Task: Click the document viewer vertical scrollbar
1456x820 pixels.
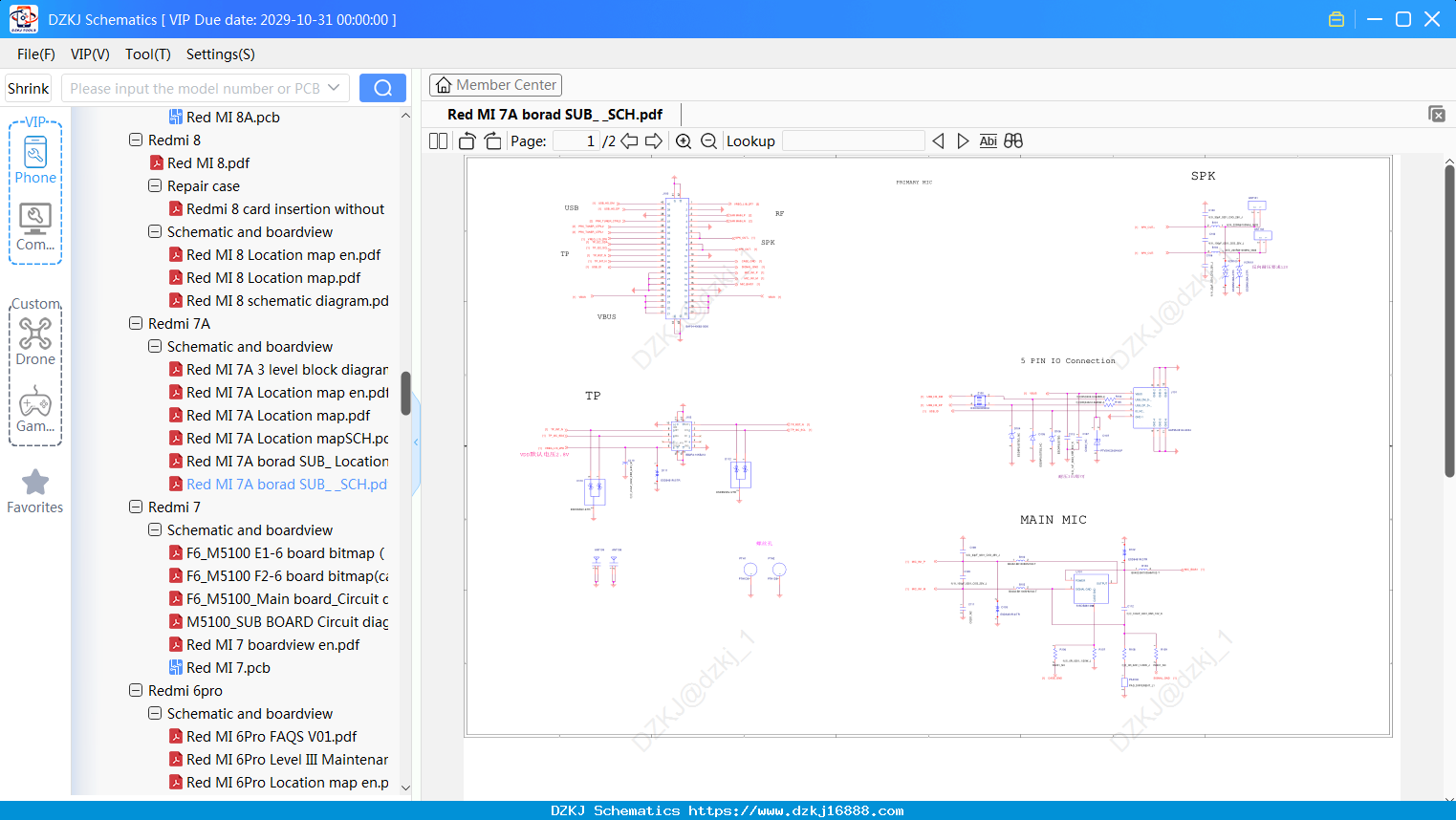Action: pyautogui.click(x=1449, y=321)
